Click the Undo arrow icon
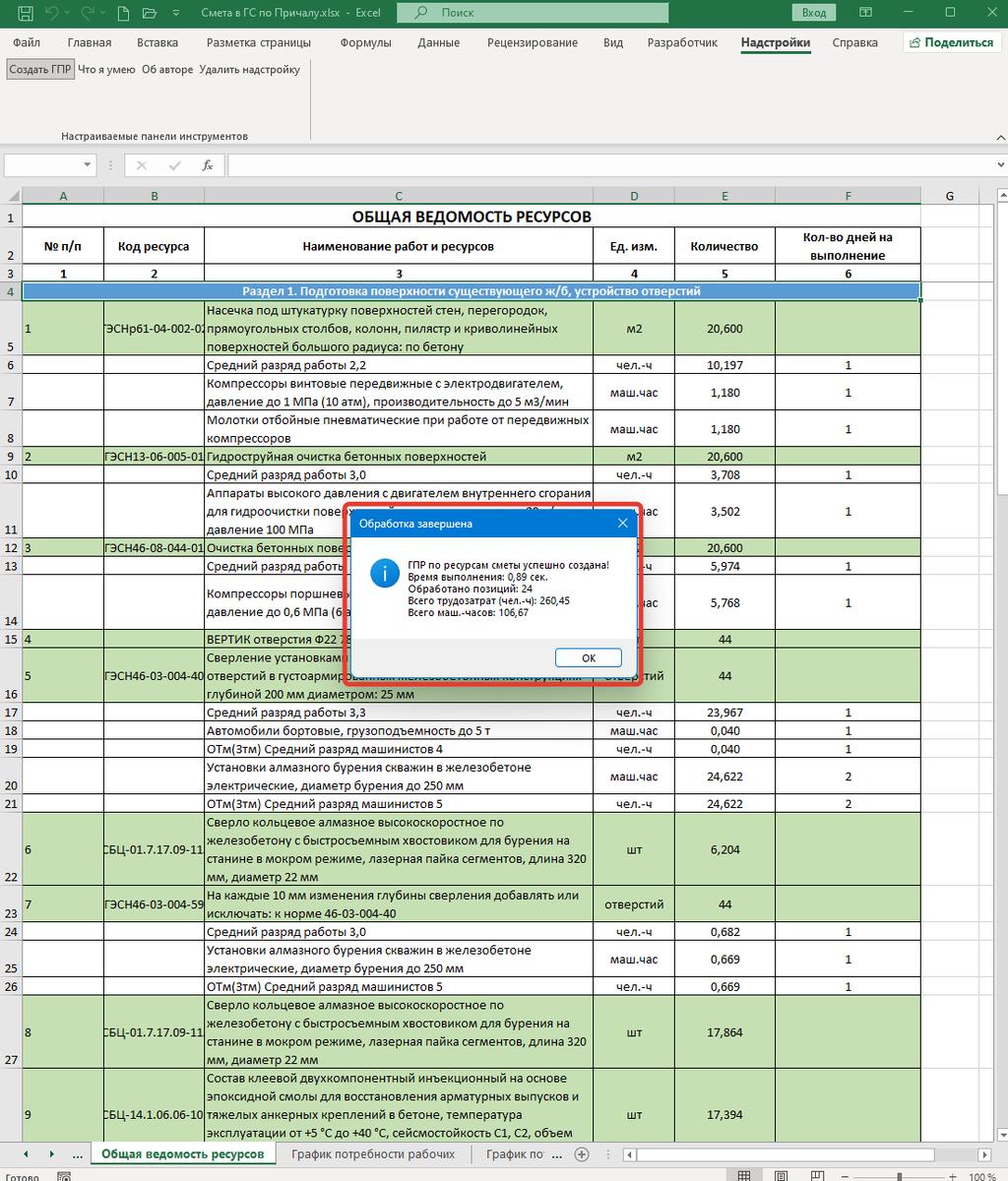 (x=53, y=14)
